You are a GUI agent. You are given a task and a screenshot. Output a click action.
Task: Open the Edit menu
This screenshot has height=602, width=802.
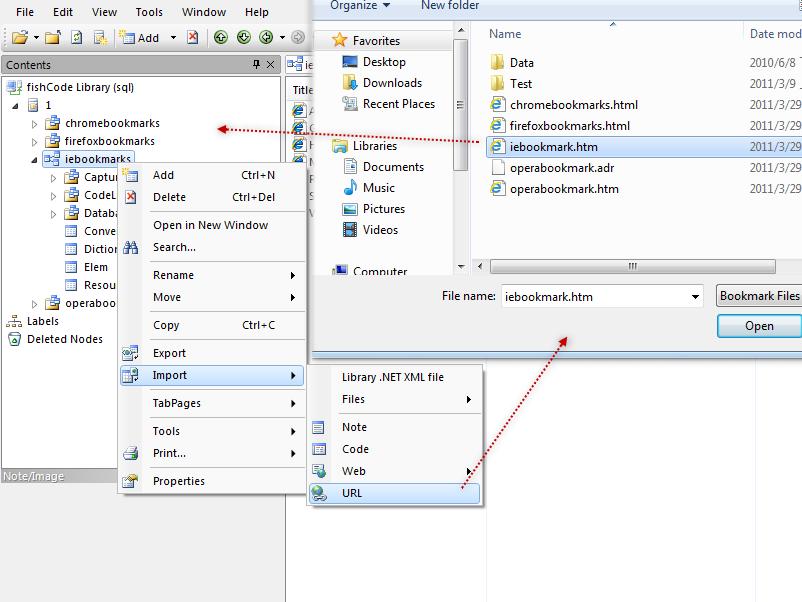point(62,12)
